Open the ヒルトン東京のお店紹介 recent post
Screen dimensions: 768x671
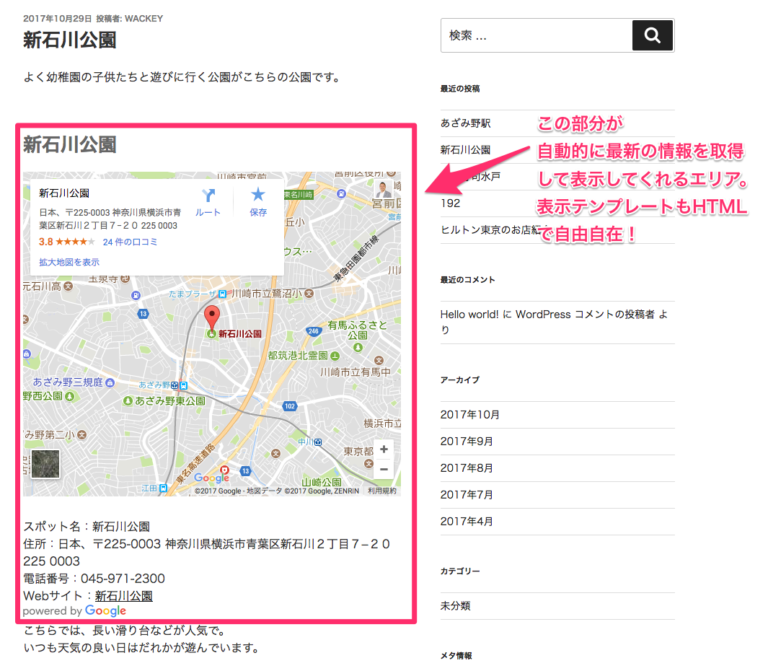coord(493,229)
